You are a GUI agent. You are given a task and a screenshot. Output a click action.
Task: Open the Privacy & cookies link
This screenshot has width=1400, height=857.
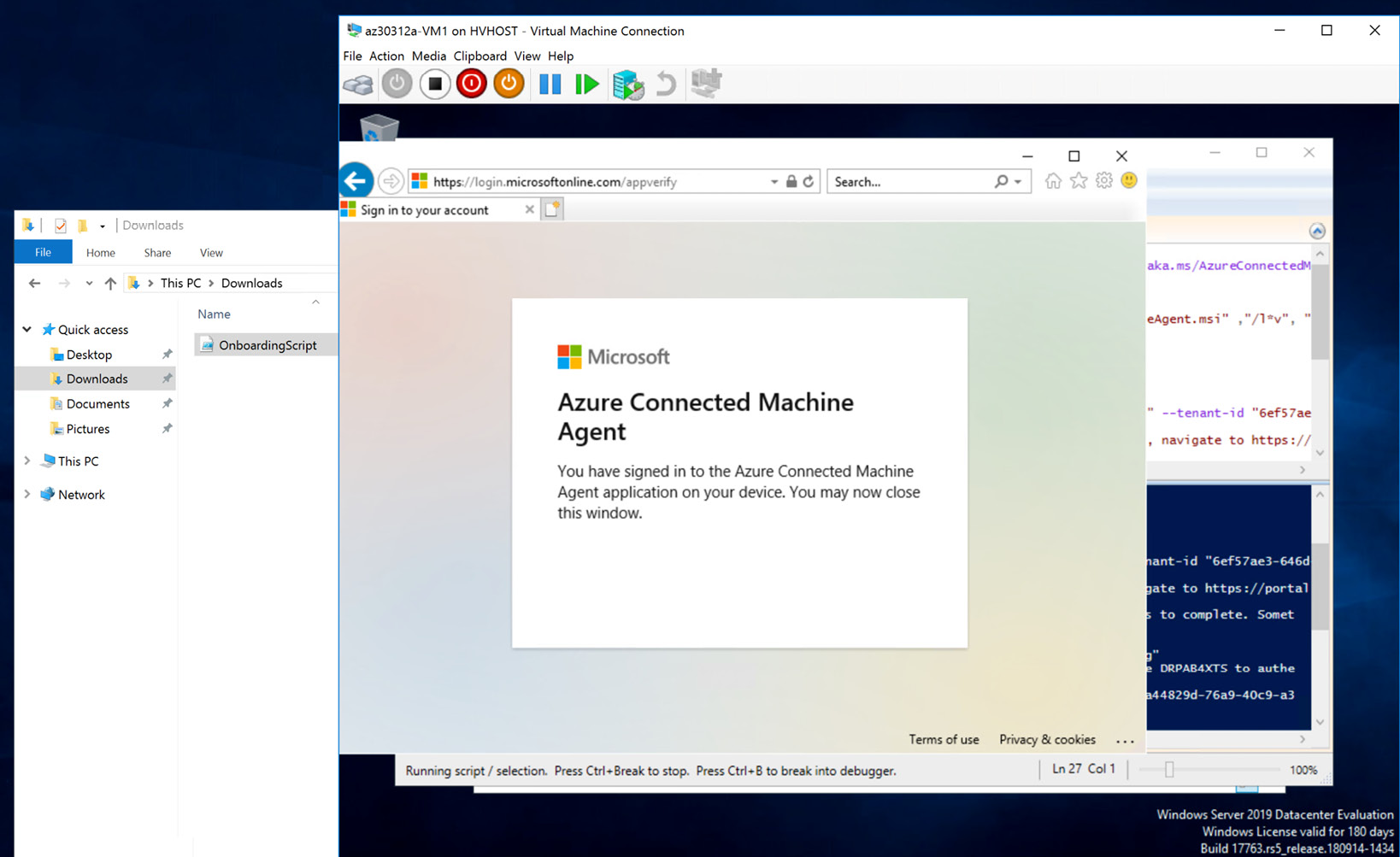coord(1047,739)
